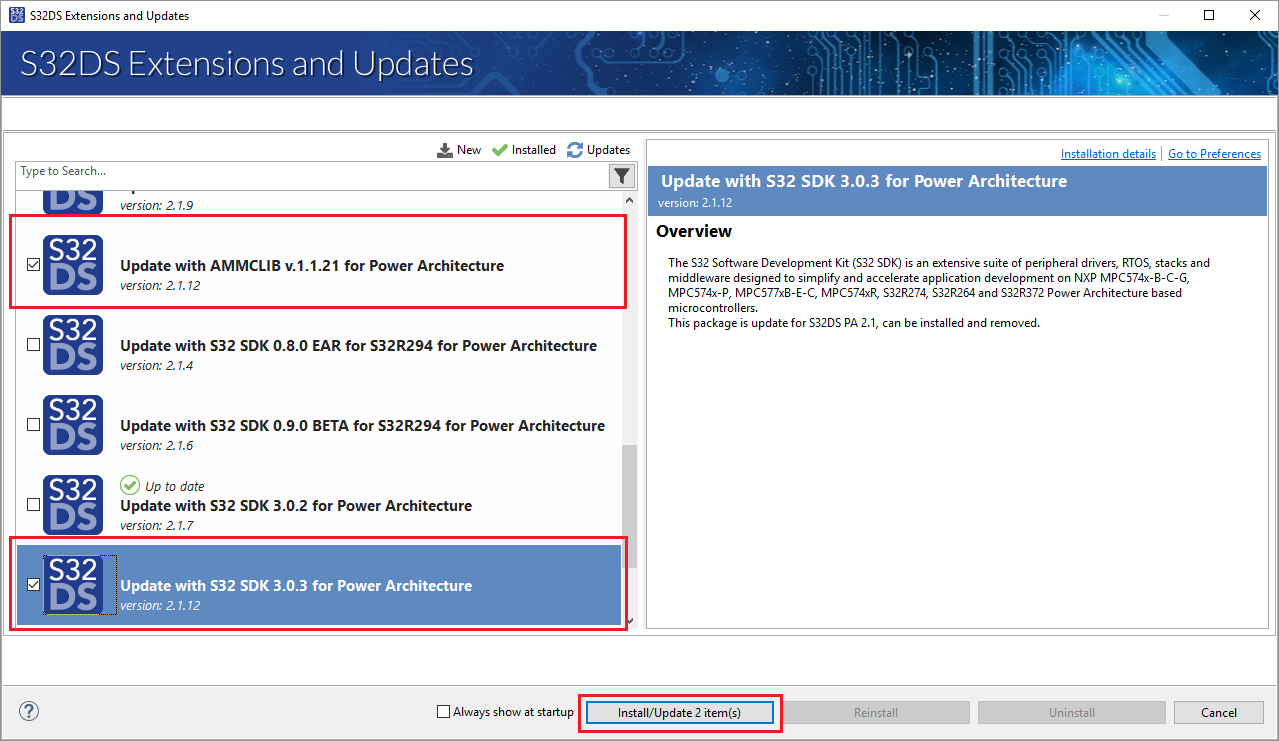Click the New download icon above package list
The image size is (1279, 741).
click(x=445, y=149)
